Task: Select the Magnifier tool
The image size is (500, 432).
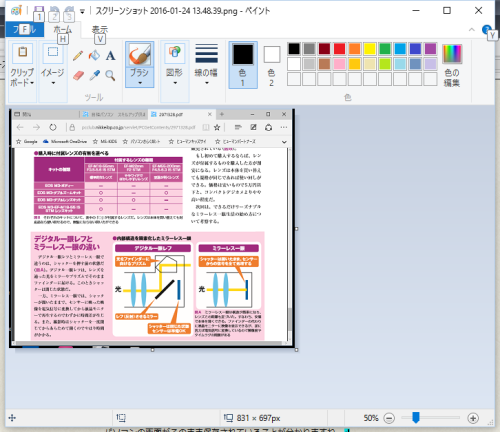Action: (x=110, y=76)
